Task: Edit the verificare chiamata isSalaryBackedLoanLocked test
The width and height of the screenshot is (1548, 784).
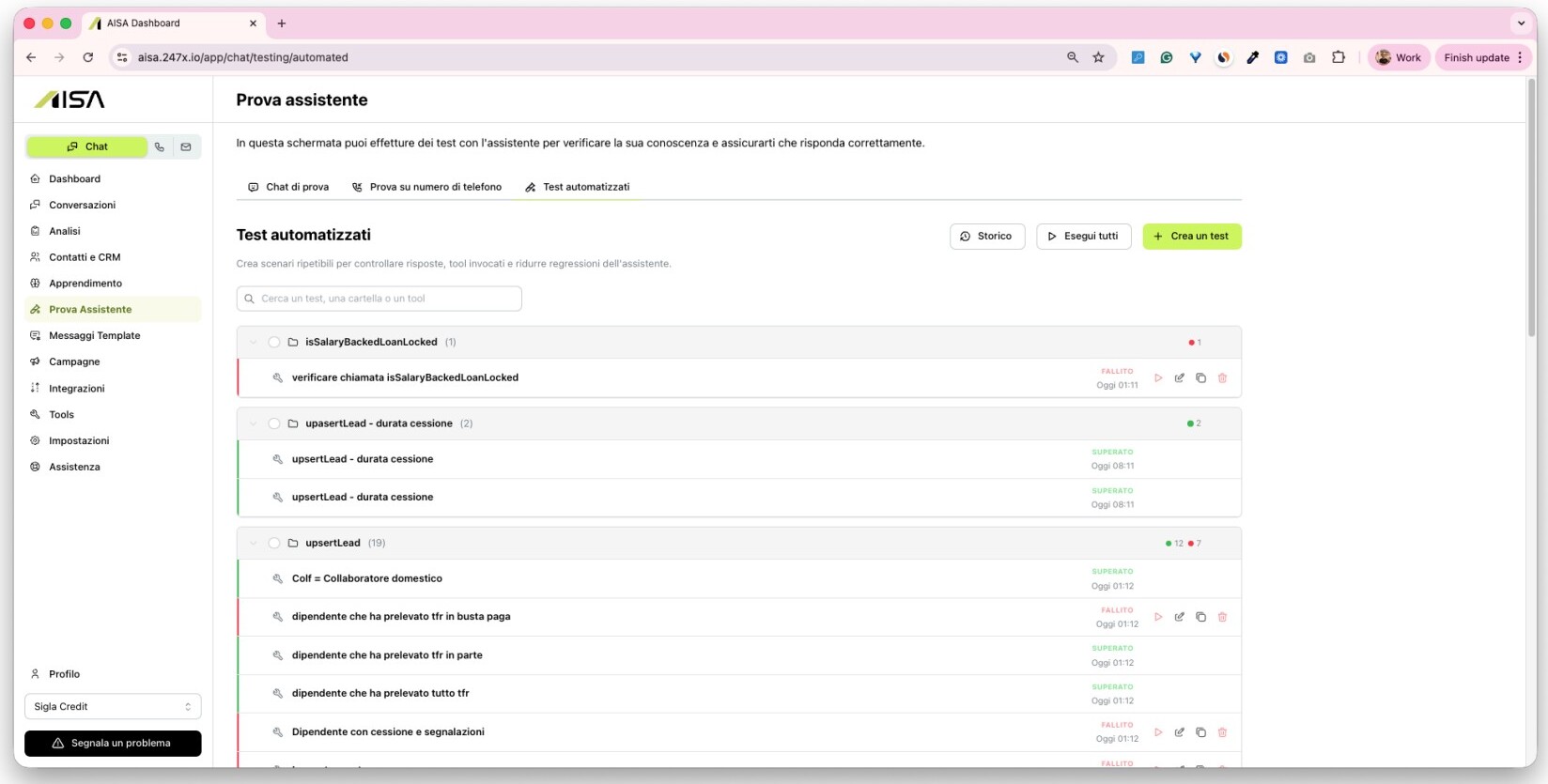Action: pos(1180,378)
